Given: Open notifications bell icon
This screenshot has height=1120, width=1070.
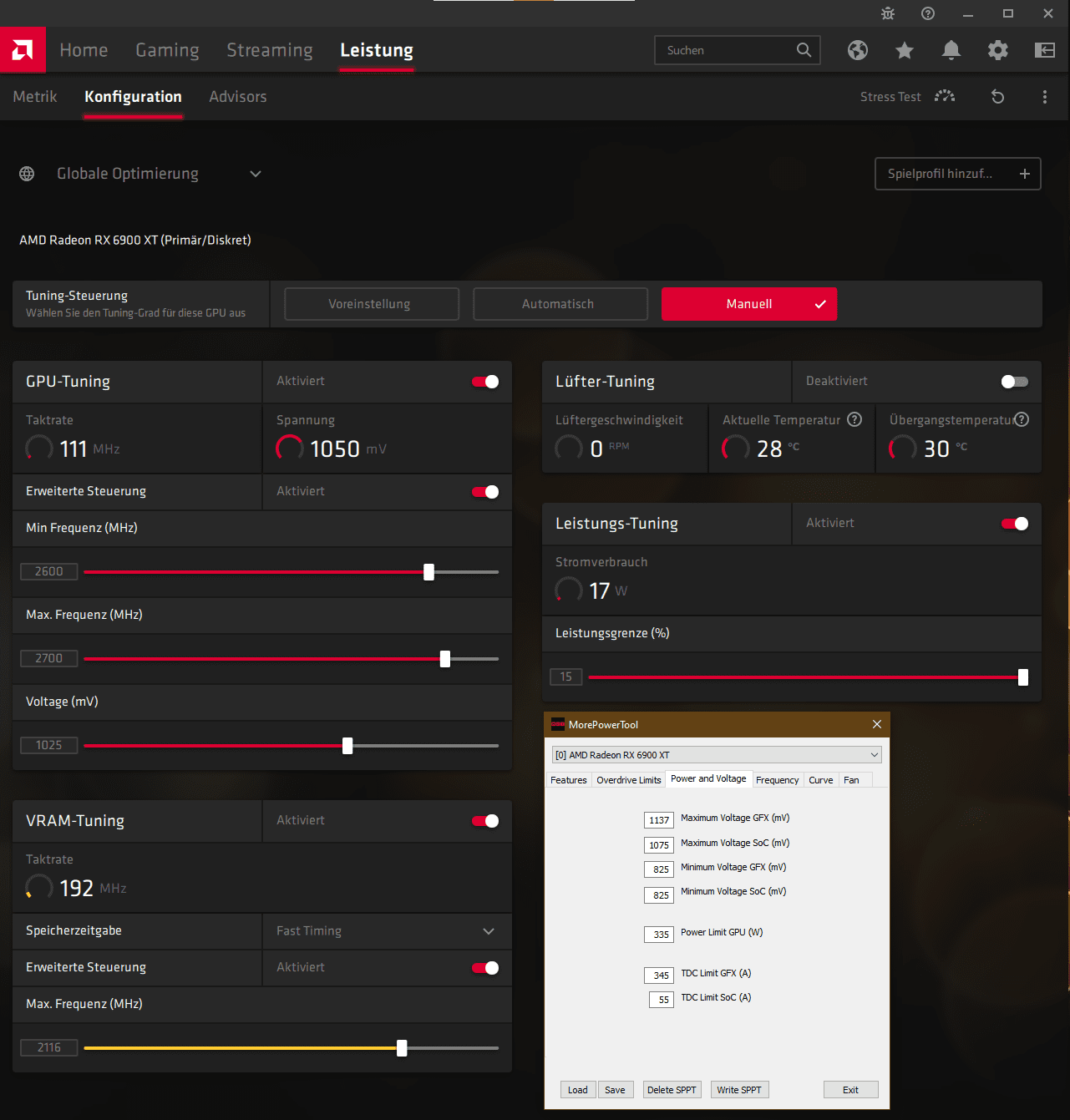Looking at the screenshot, I should (951, 50).
